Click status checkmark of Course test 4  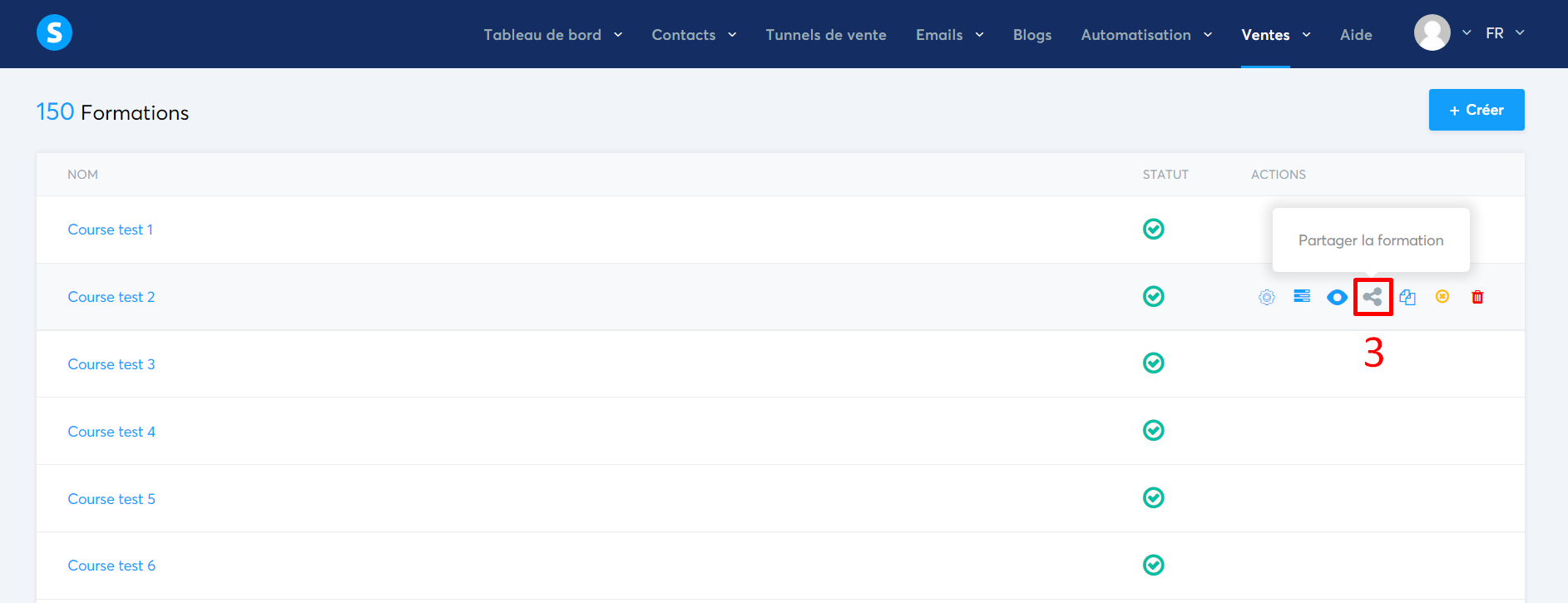1153,430
